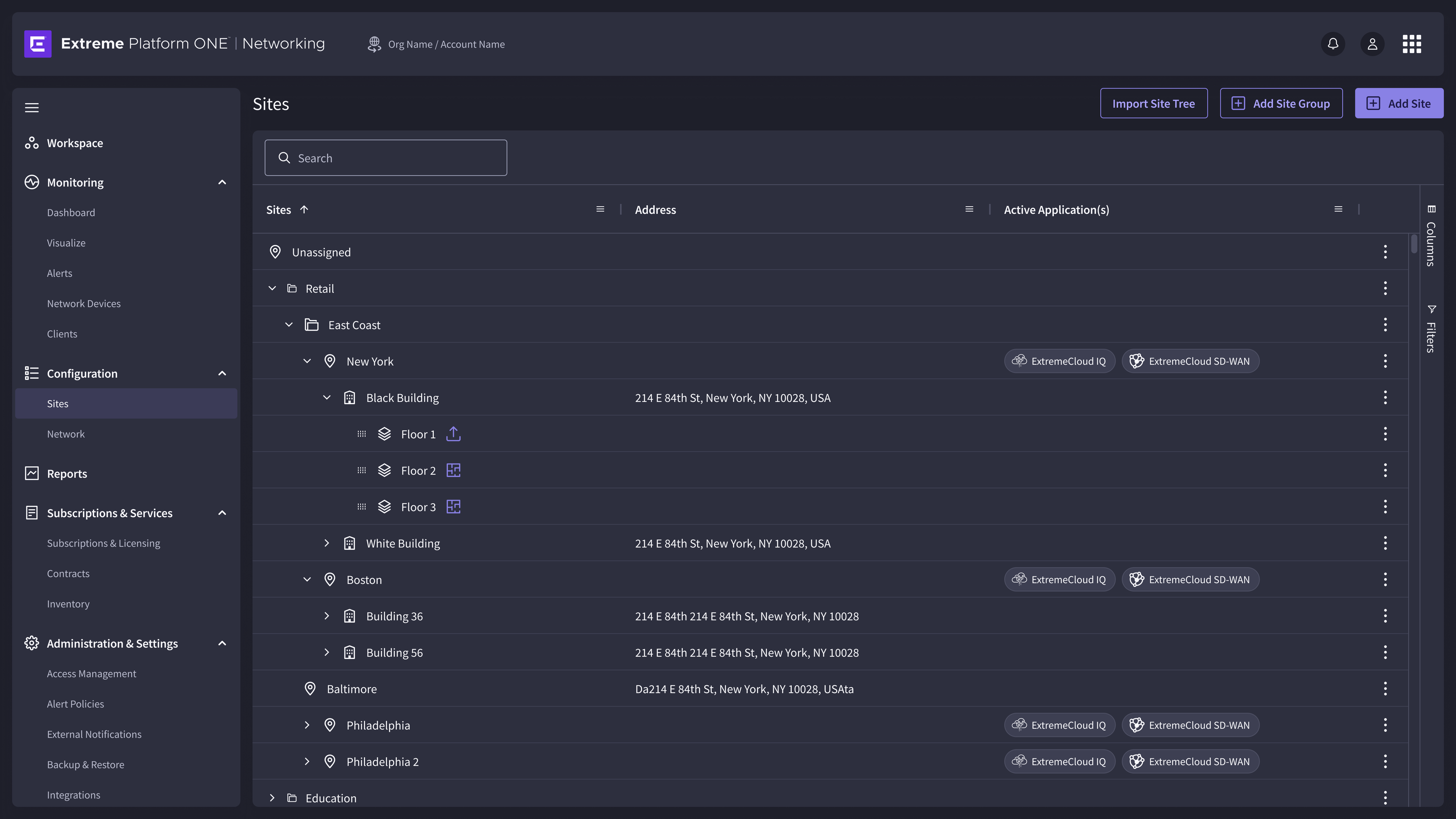Collapse the Retail site group
The image size is (1456, 819).
[x=272, y=288]
